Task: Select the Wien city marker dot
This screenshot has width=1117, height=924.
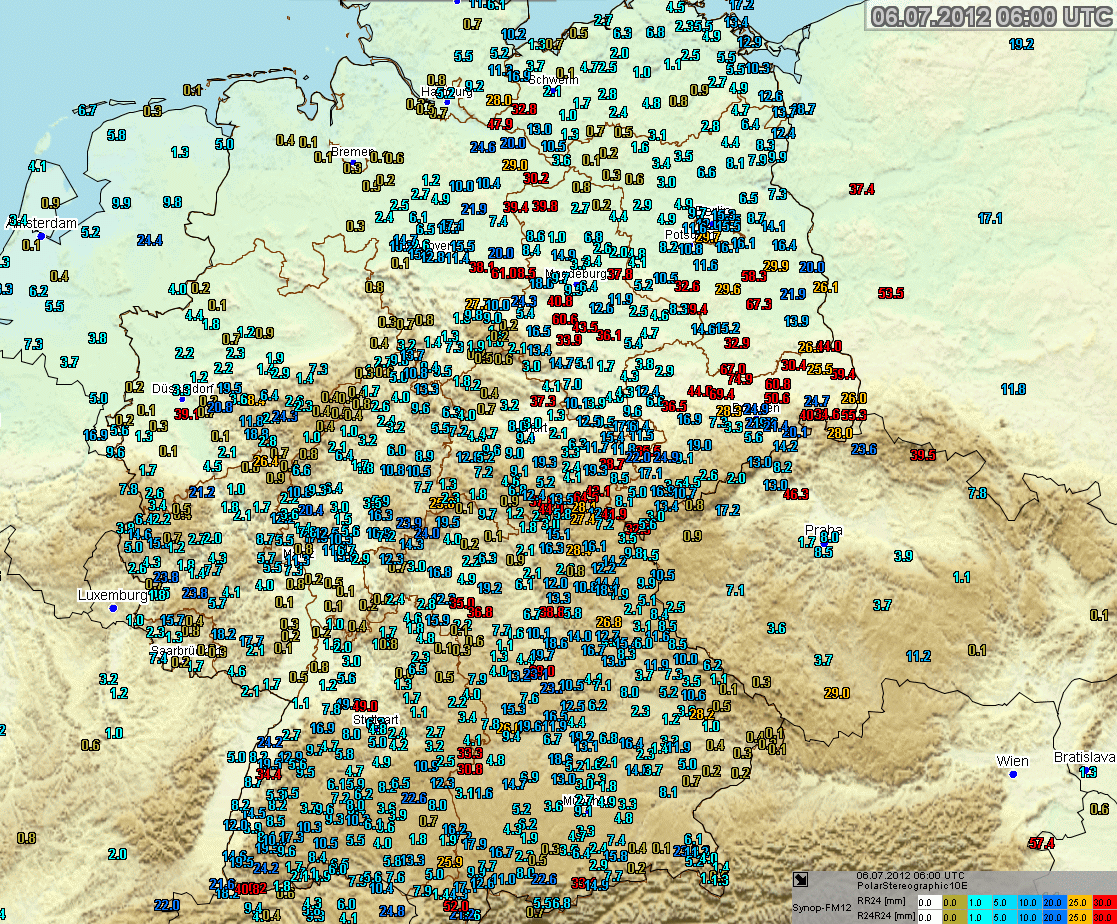Action: point(1012,774)
